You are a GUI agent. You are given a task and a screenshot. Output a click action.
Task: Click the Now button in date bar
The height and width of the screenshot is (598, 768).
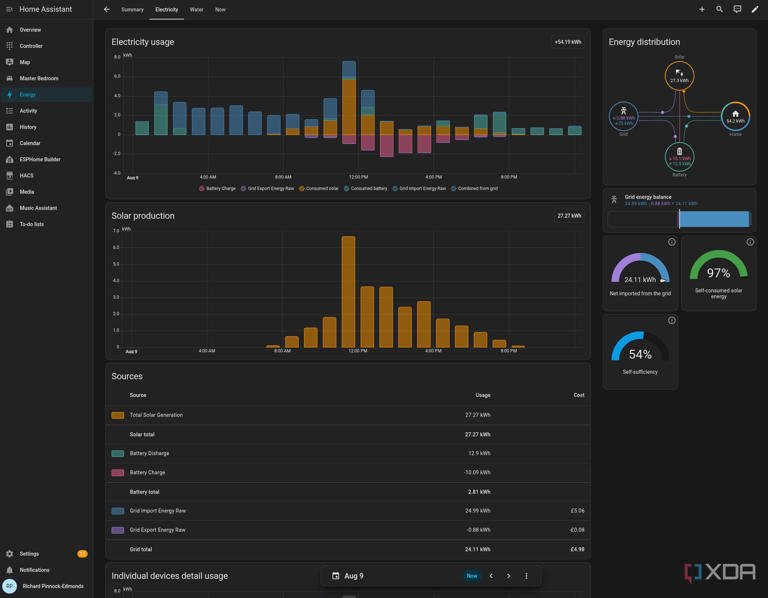pos(472,576)
